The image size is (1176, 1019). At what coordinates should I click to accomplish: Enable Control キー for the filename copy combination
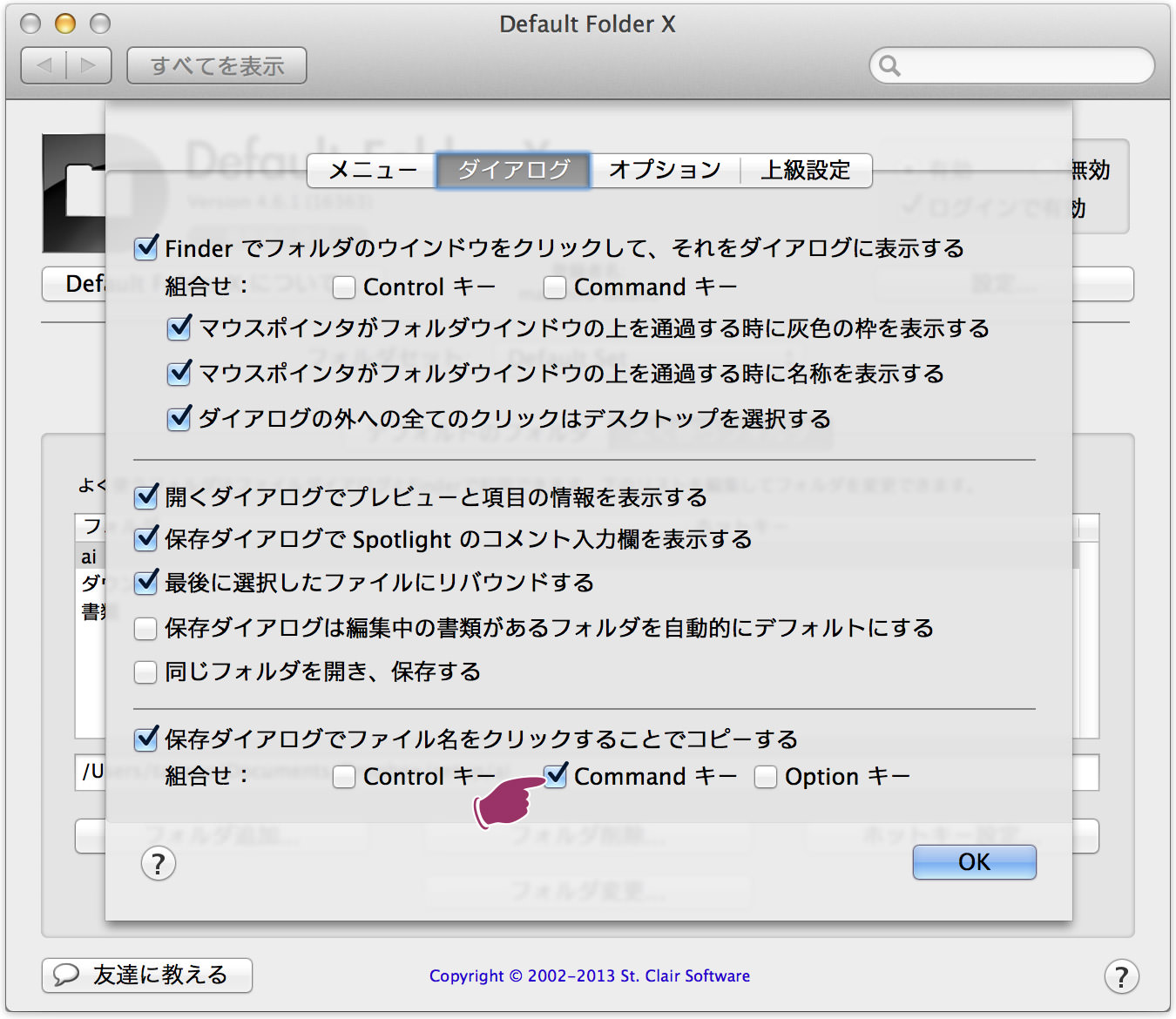(344, 777)
